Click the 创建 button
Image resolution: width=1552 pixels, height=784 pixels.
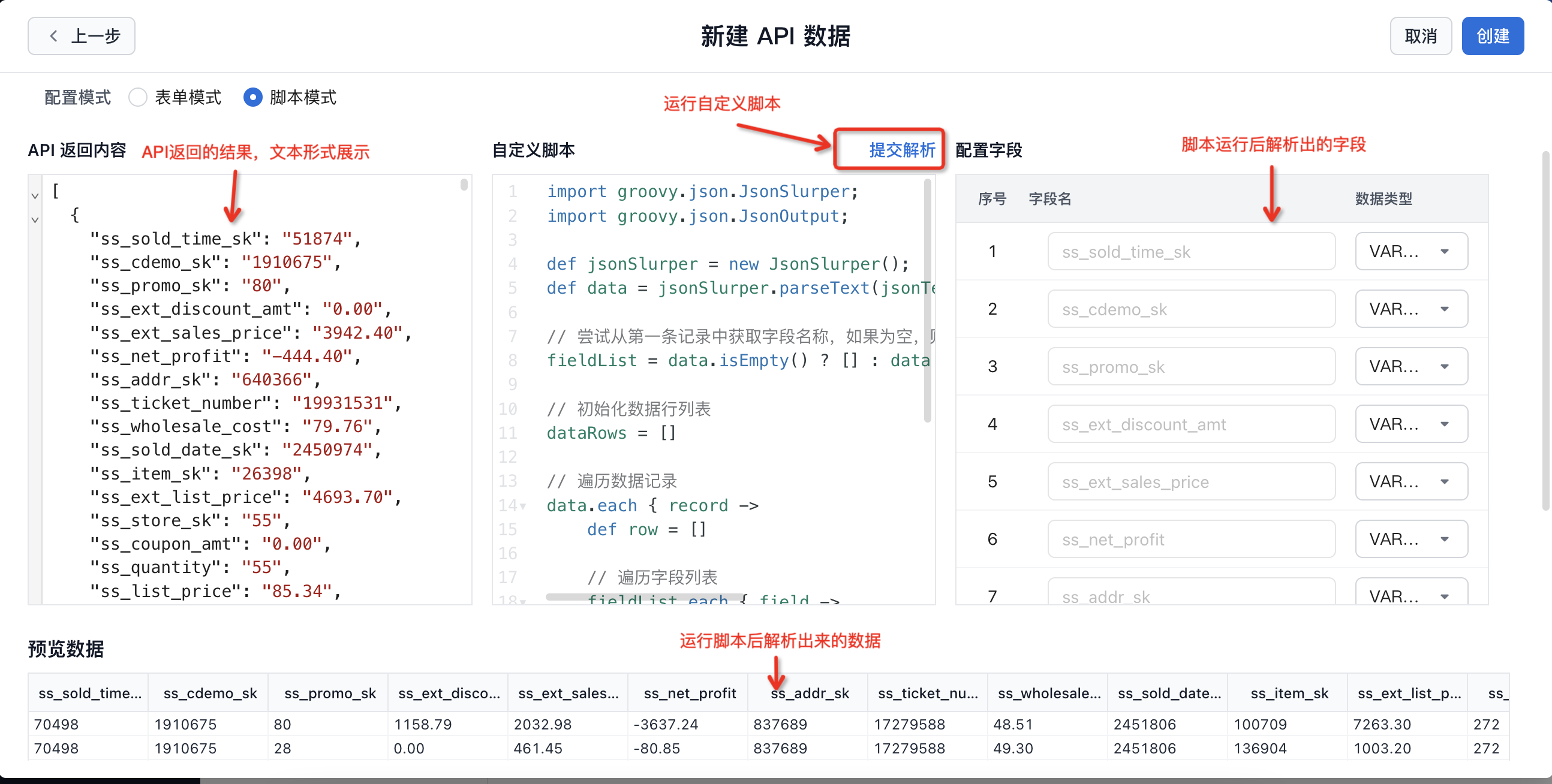[x=1492, y=36]
